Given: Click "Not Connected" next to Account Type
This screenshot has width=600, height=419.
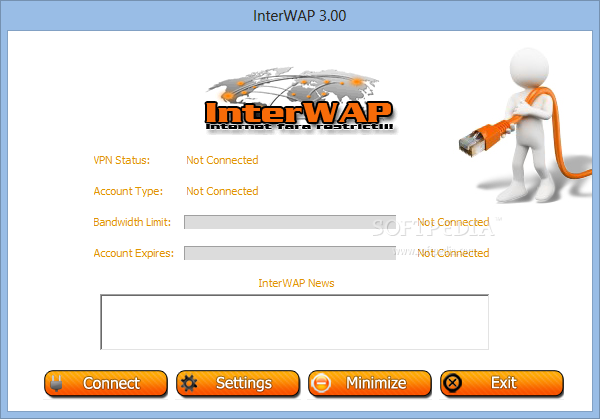Looking at the screenshot, I should [222, 191].
